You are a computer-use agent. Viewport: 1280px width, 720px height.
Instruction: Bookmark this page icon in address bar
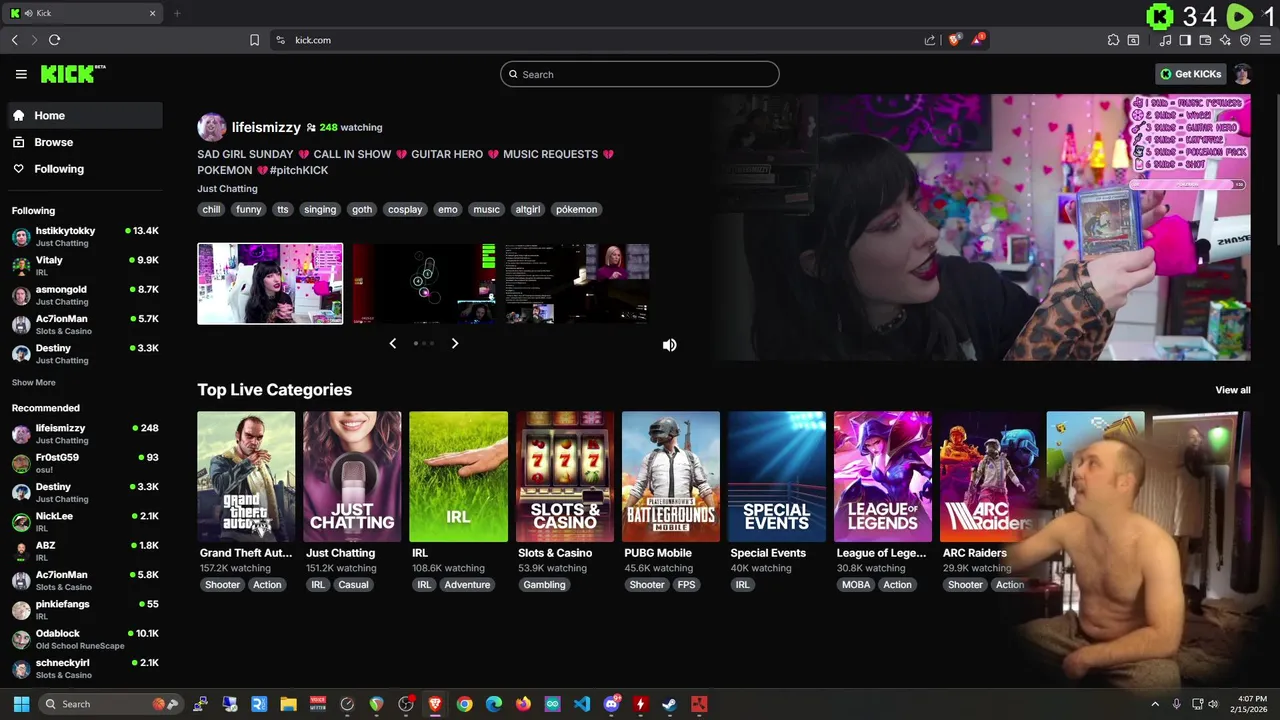[254, 40]
